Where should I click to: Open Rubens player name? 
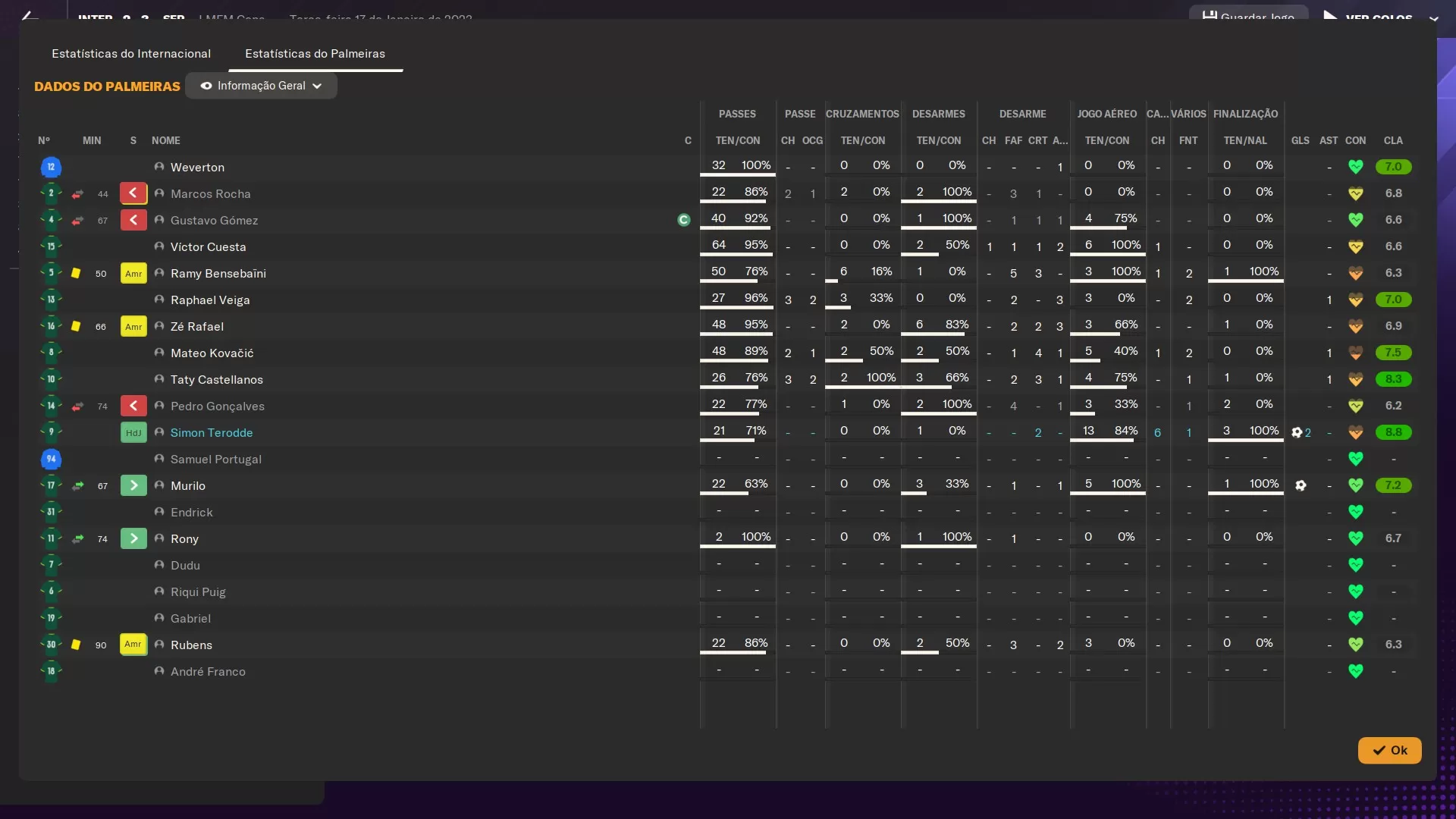coord(191,645)
